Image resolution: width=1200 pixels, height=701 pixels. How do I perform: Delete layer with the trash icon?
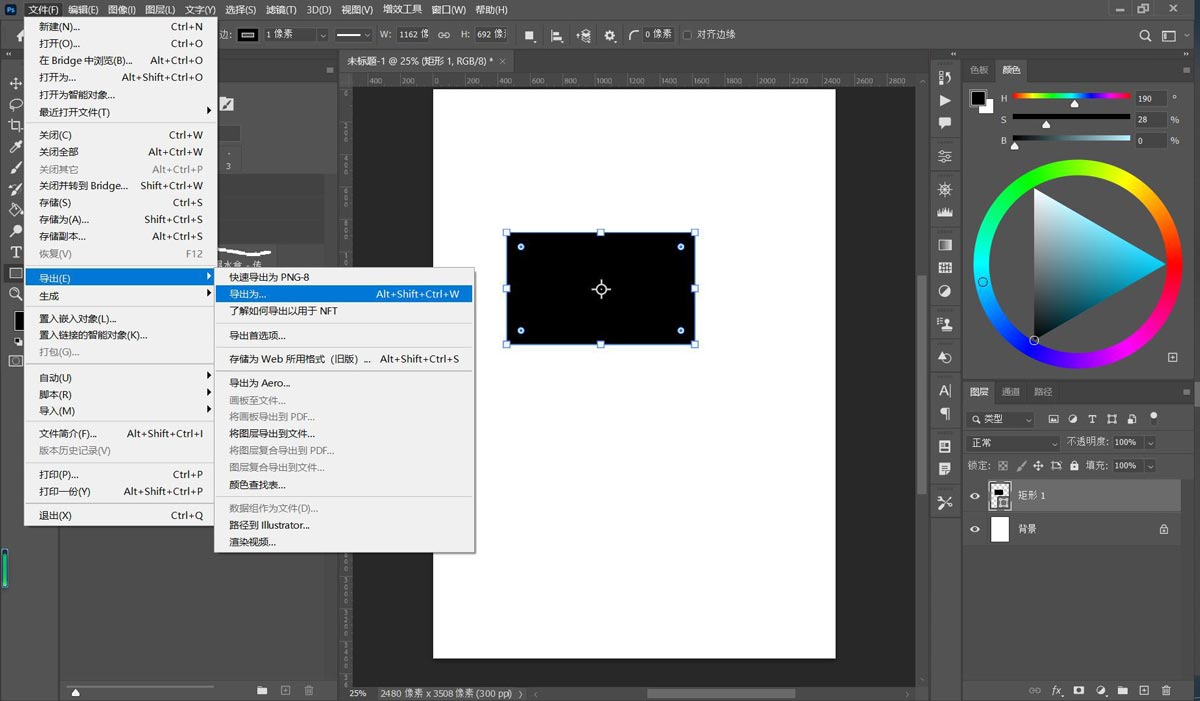click(x=1166, y=690)
